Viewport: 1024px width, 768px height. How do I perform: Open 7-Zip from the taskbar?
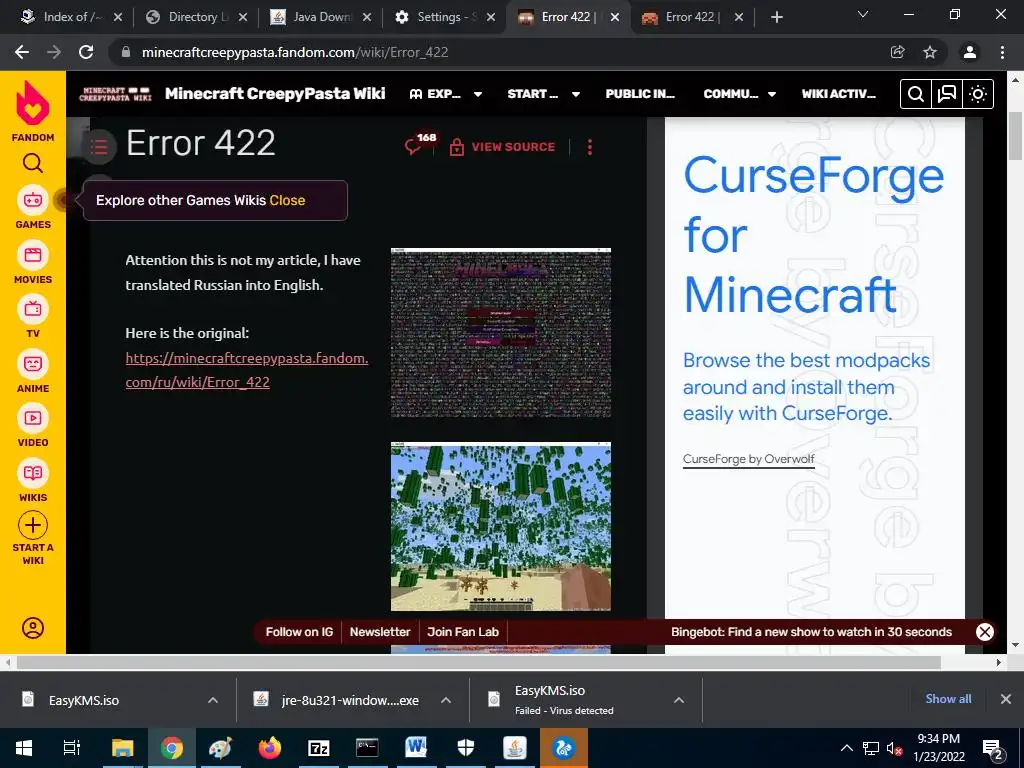tap(318, 748)
